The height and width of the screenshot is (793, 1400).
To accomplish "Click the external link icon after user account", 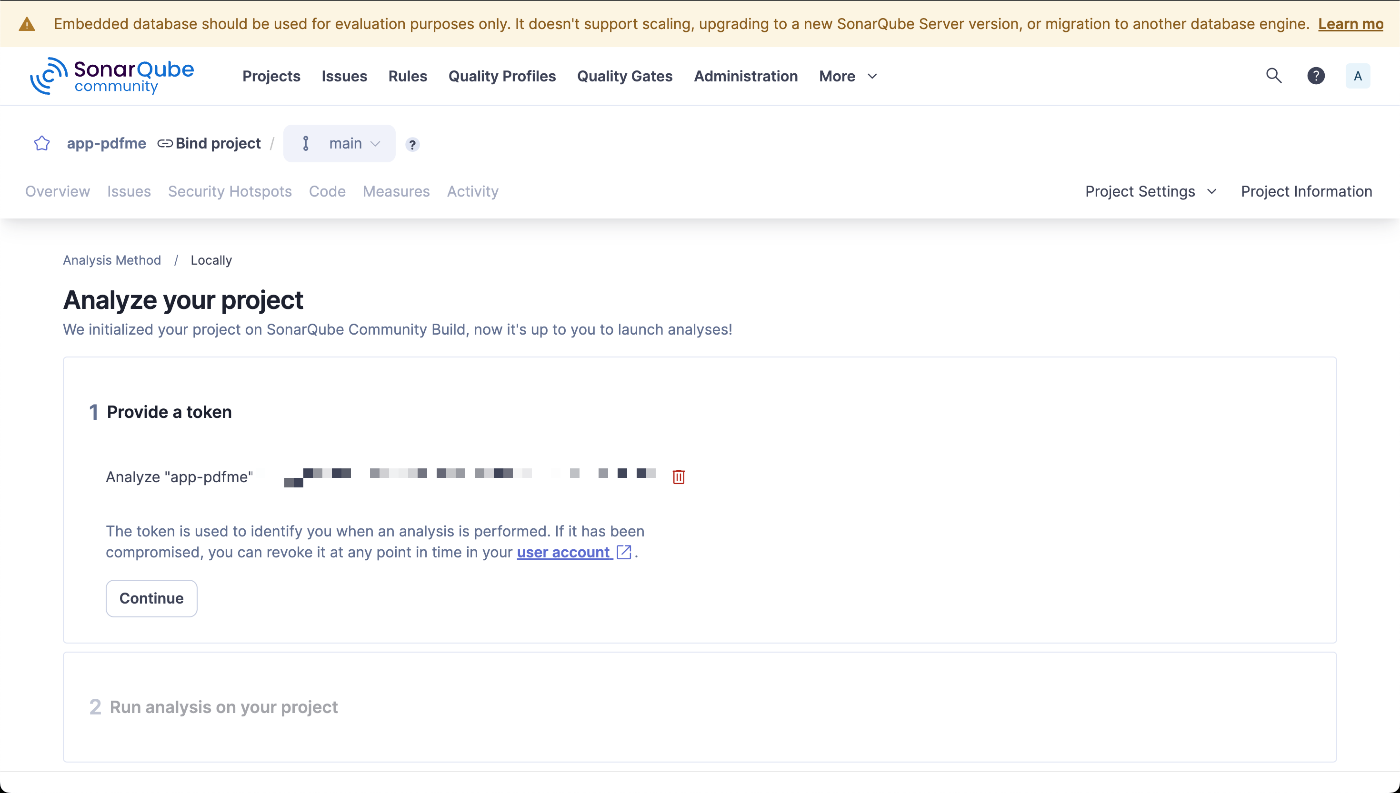I will click(x=624, y=552).
